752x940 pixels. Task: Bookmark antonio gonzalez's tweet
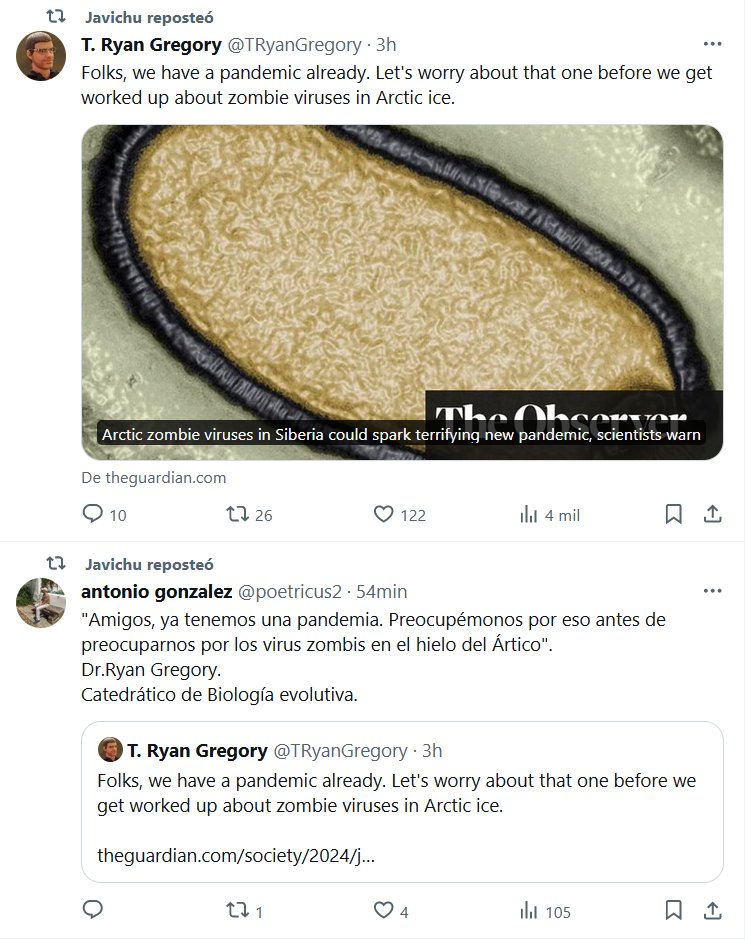click(x=674, y=910)
